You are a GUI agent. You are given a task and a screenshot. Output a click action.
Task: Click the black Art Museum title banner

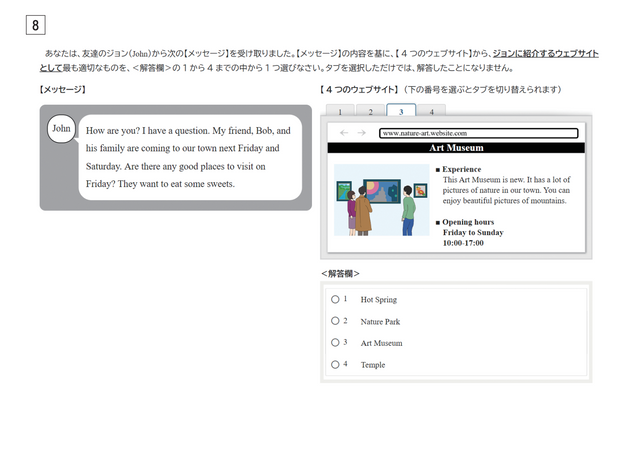pyautogui.click(x=455, y=147)
